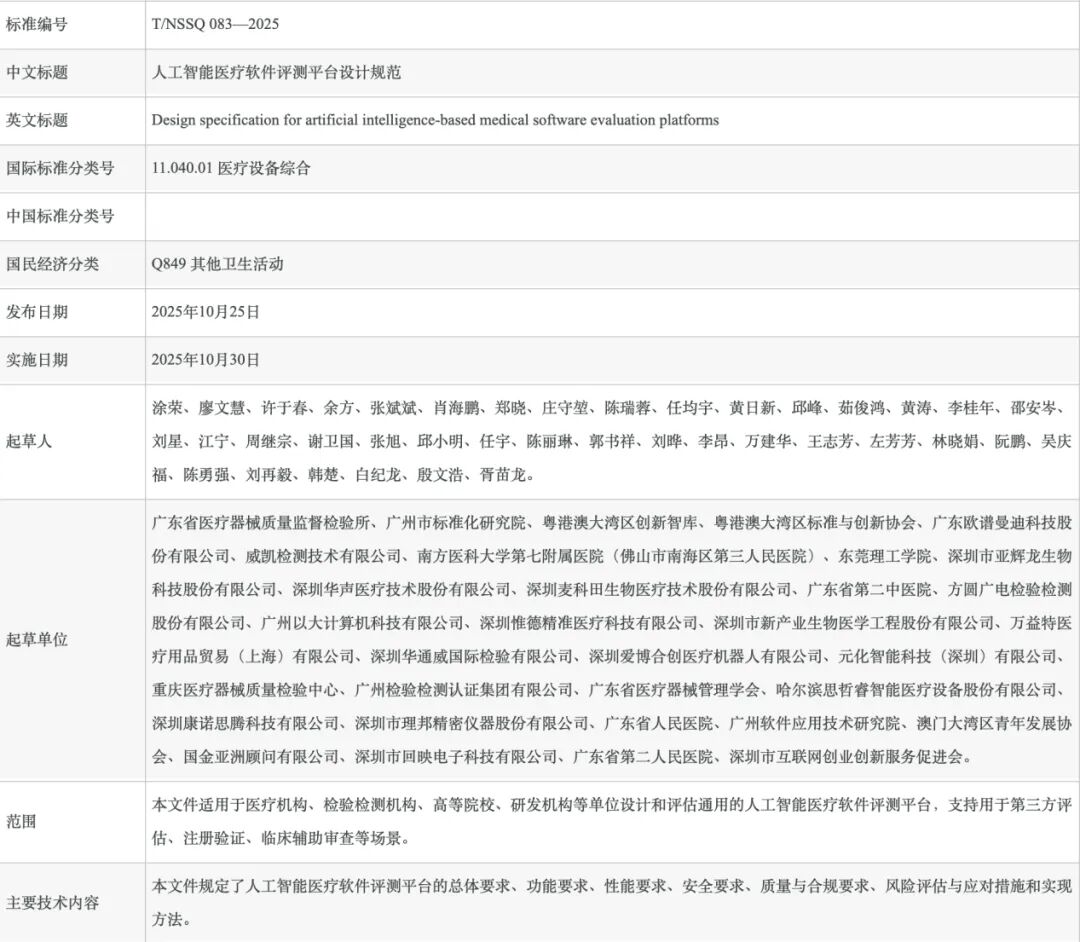This screenshot has width=1080, height=942.
Task: Click the 主要技术内容 label cell
Action: click(x=52, y=902)
